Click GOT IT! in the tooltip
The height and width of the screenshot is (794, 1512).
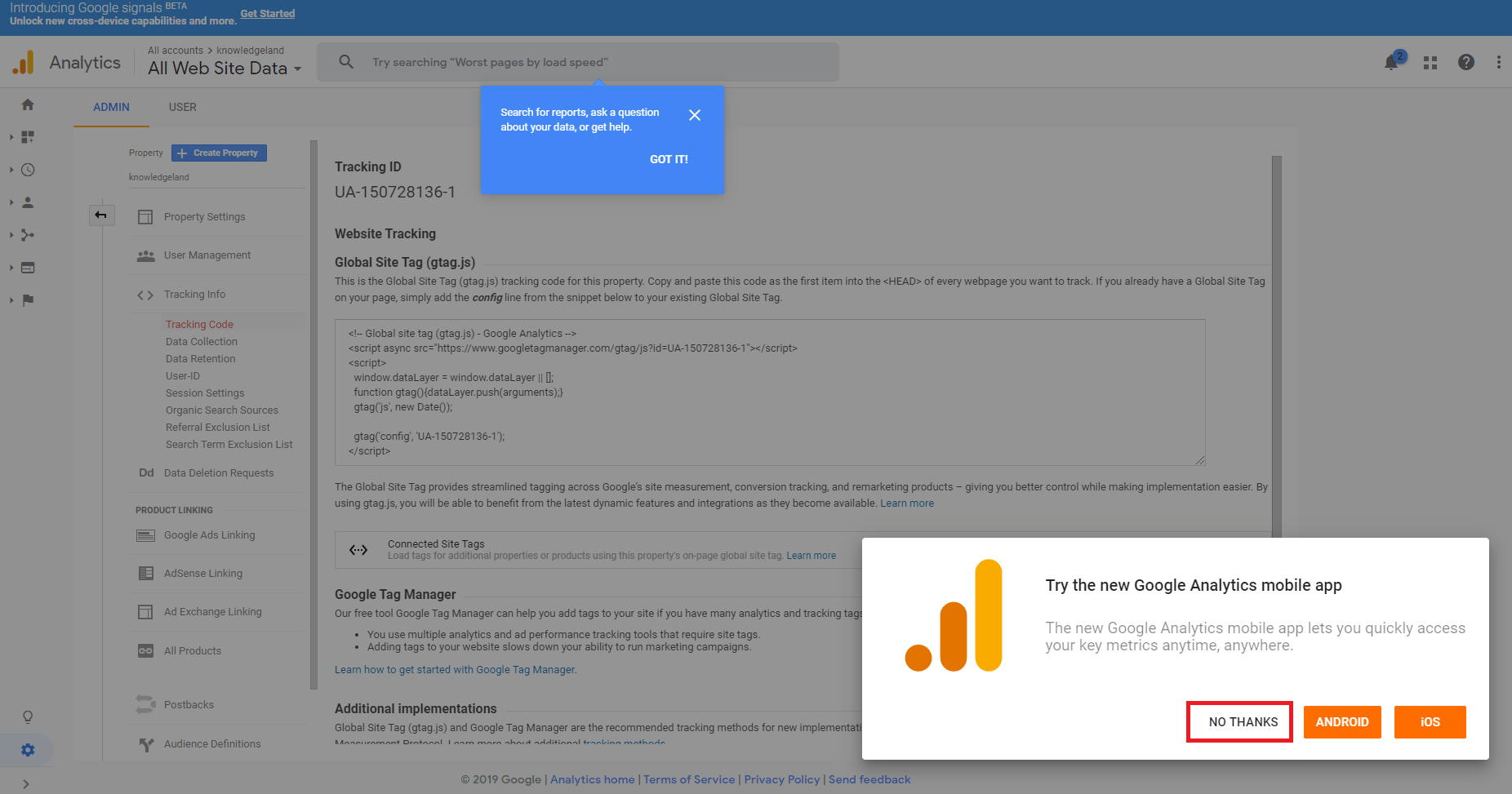(669, 159)
